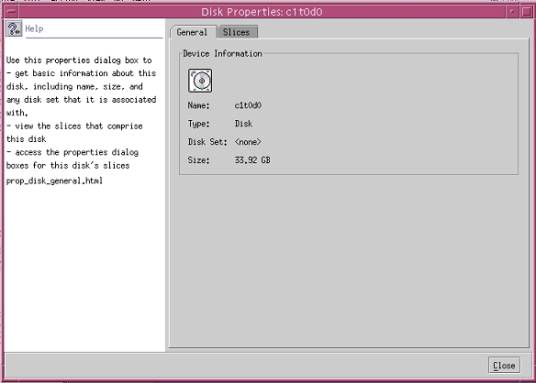Click the title bar text Disk Properties: c1t0d0

click(x=262, y=12)
